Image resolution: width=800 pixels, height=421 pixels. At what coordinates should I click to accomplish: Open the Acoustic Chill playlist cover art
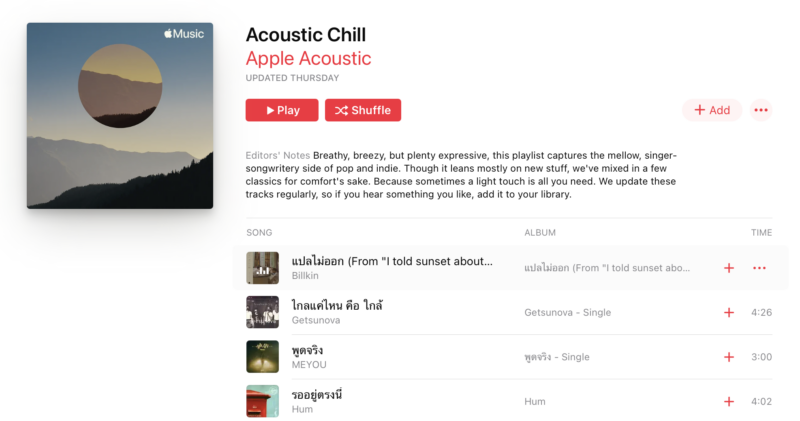coord(120,115)
